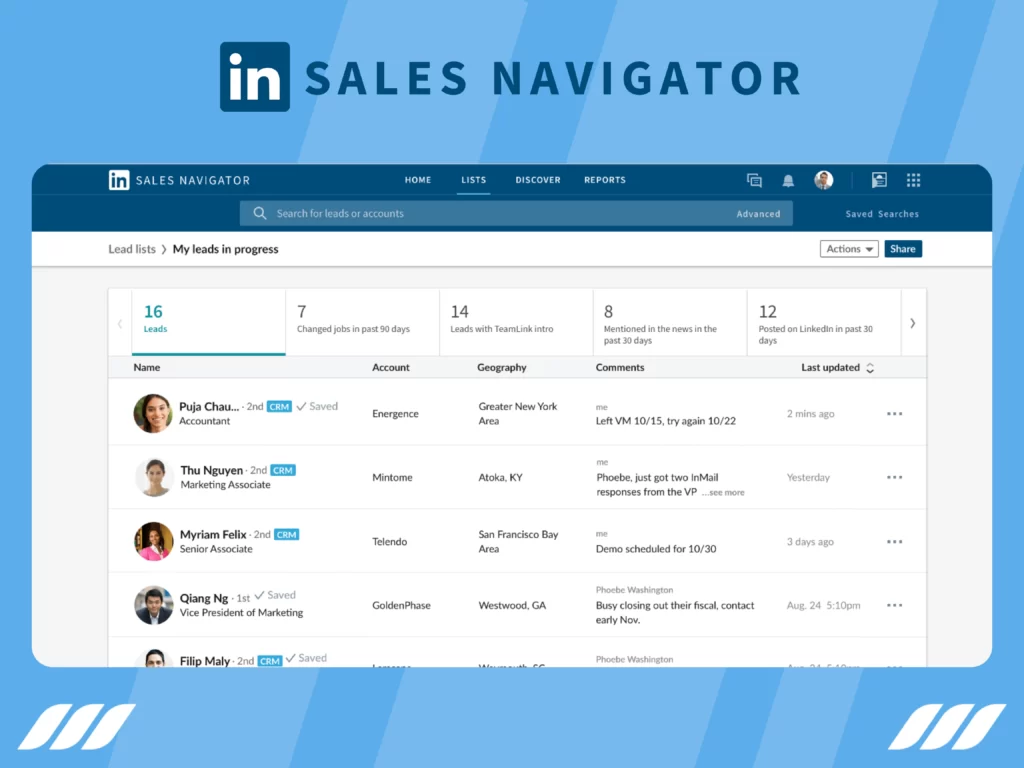The image size is (1024, 768).
Task: Open Advanced search
Action: pos(758,214)
